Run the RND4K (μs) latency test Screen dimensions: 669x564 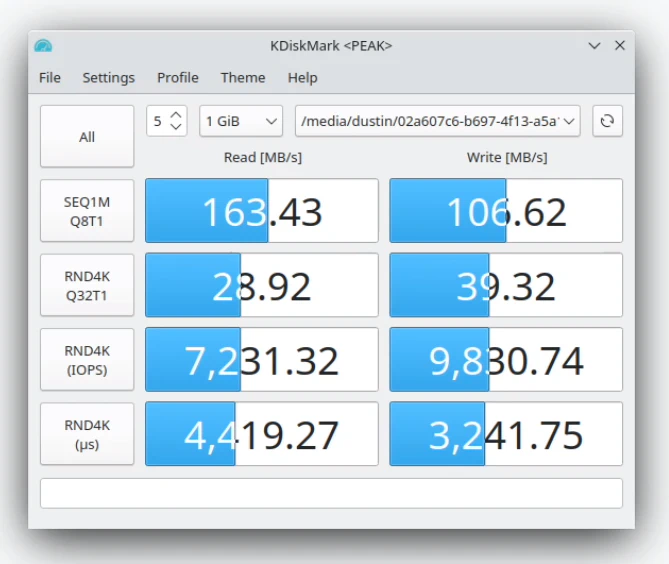(x=87, y=434)
